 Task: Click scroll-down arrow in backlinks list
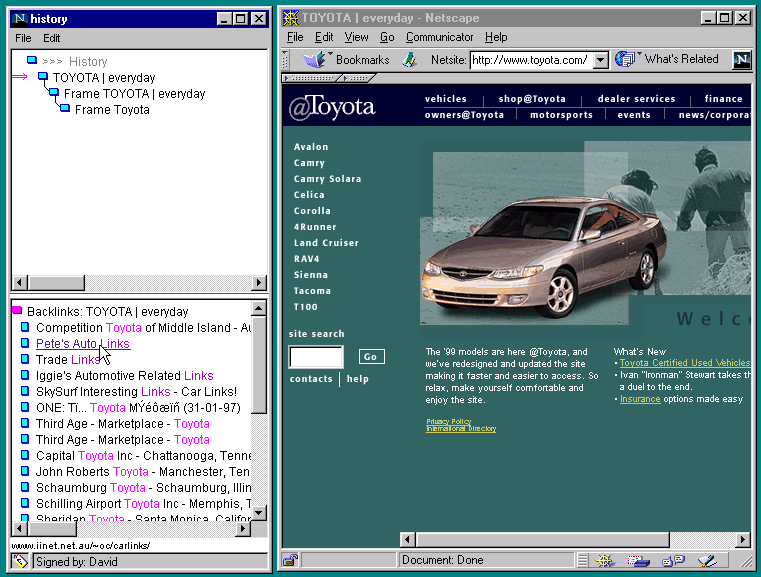click(x=259, y=512)
